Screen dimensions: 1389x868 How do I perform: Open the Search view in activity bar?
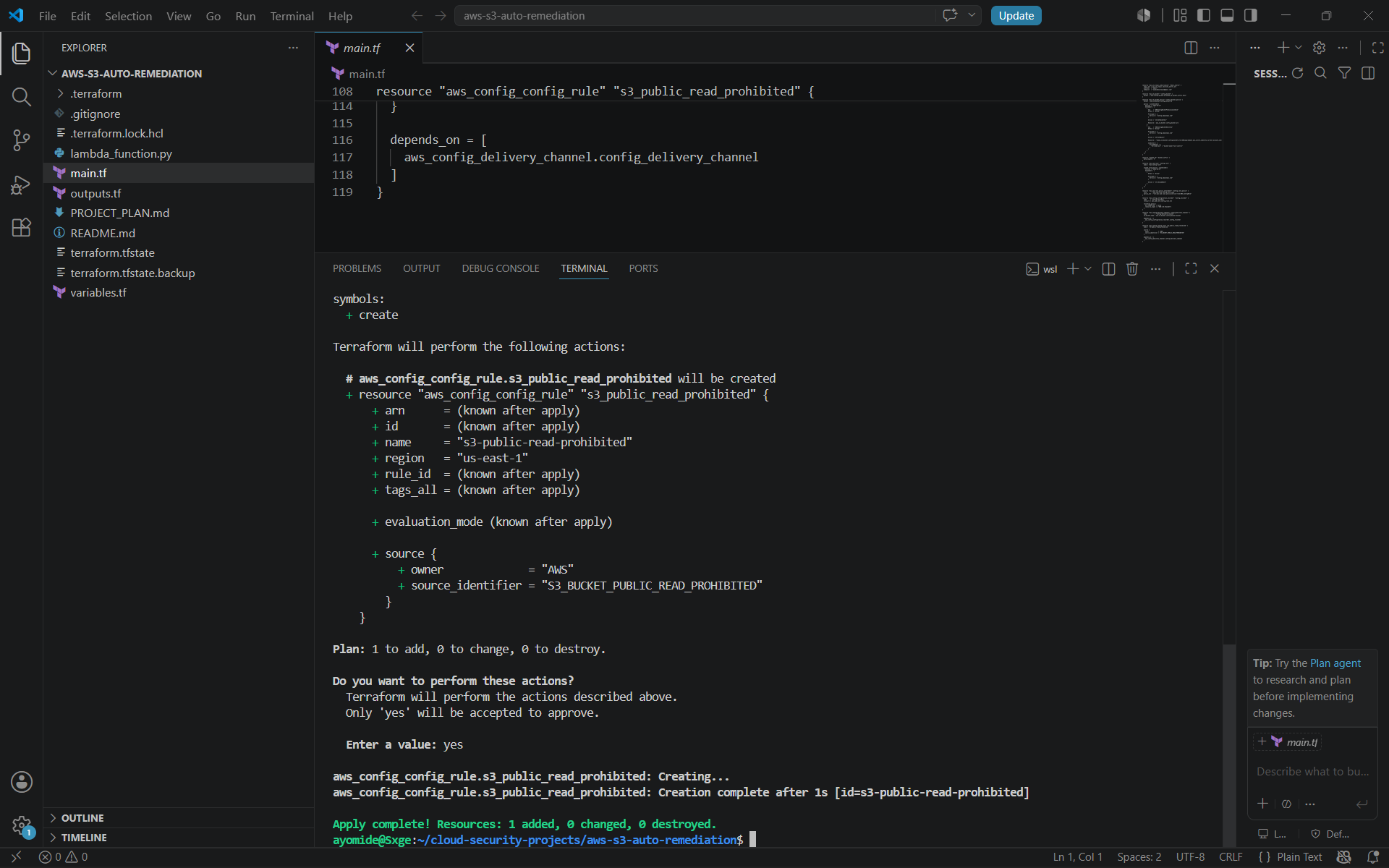22,97
